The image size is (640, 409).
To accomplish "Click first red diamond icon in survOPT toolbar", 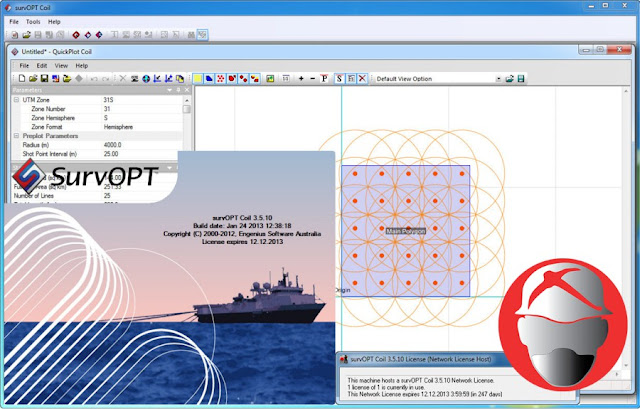I will [76, 35].
